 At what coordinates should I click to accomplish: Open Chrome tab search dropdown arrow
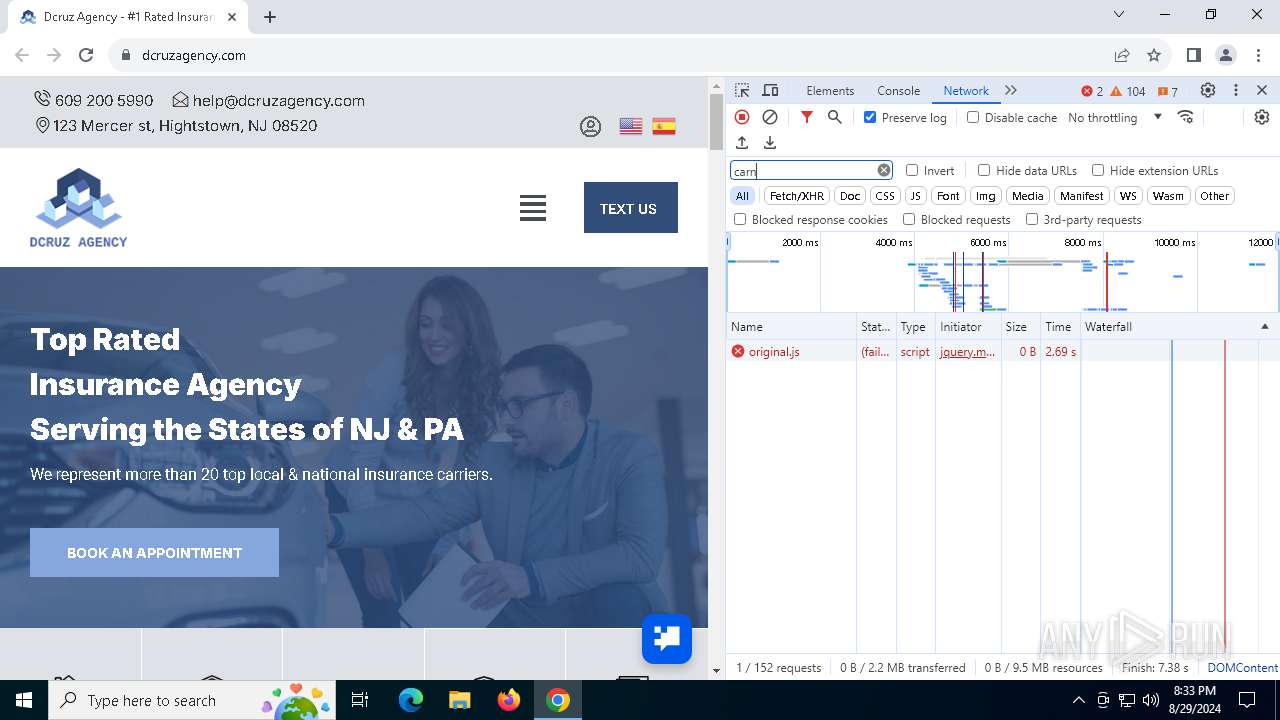pos(1119,15)
